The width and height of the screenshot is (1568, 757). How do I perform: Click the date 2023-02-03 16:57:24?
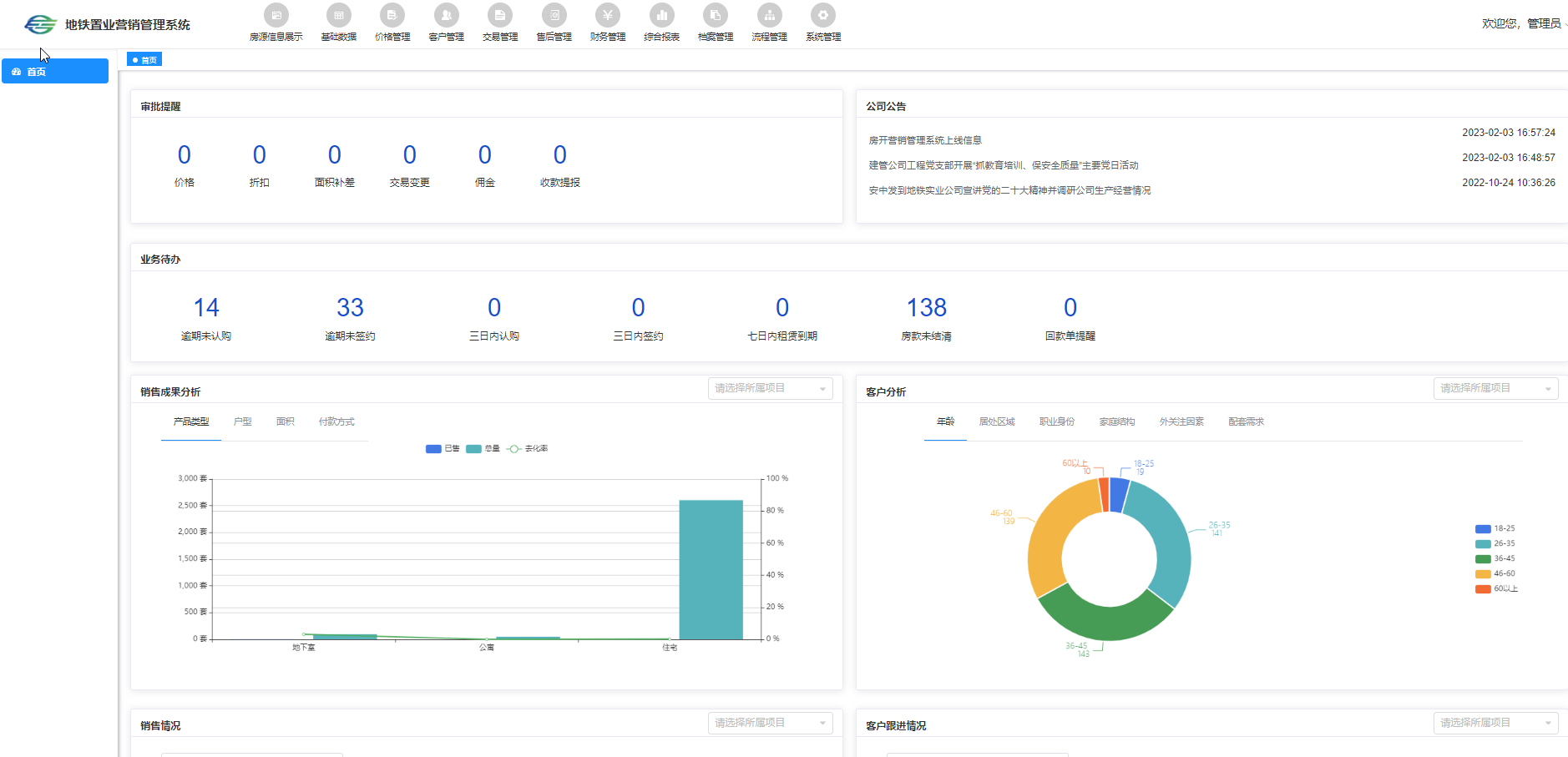(x=1508, y=132)
